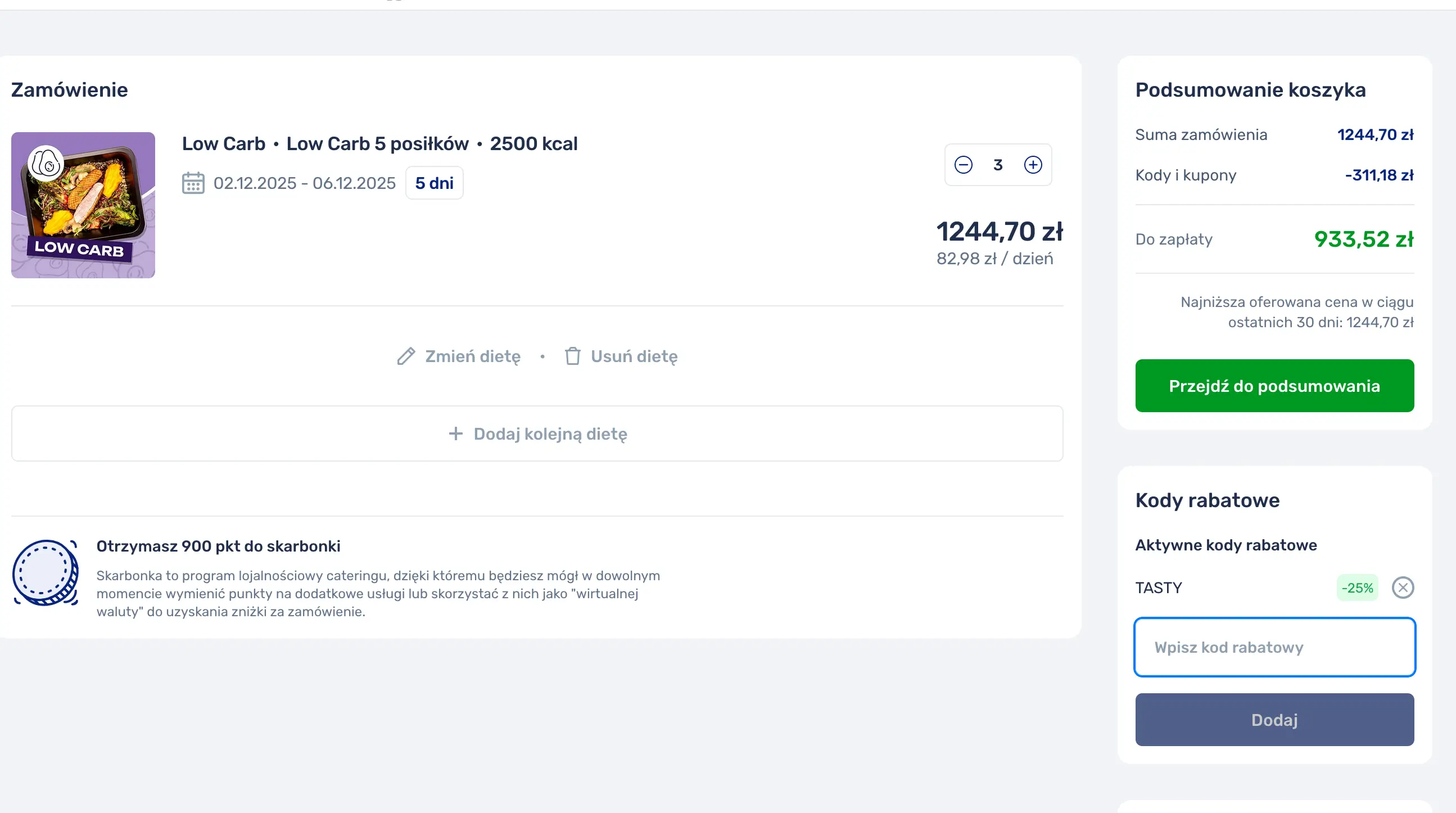The height and width of the screenshot is (813, 1456).
Task: Click the "5 dni" duration badge
Action: tap(434, 183)
